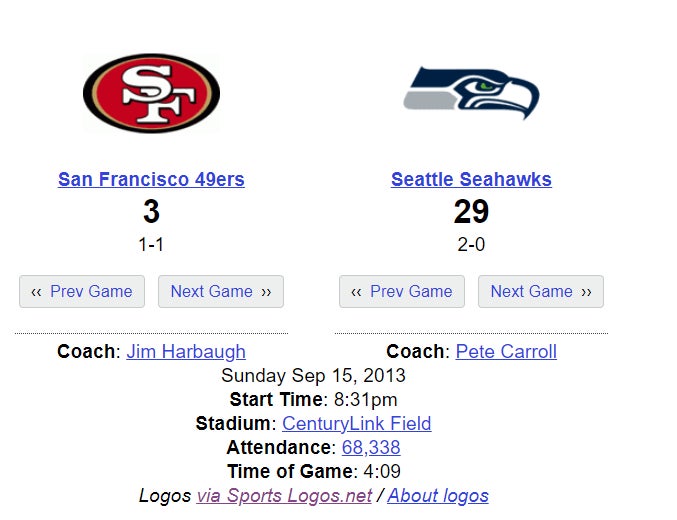Click the 49ers' 1-1 record
Image resolution: width=677 pixels, height=520 pixels.
coord(151,245)
